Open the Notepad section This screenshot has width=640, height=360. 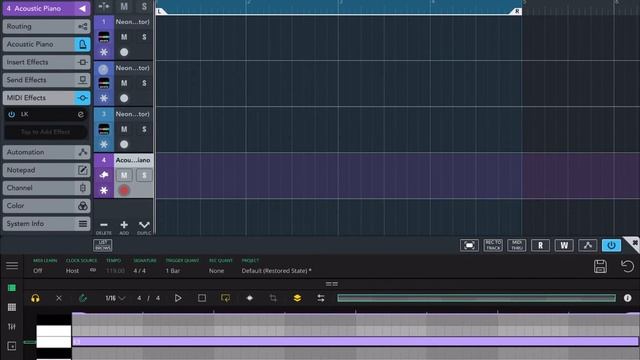click(47, 170)
